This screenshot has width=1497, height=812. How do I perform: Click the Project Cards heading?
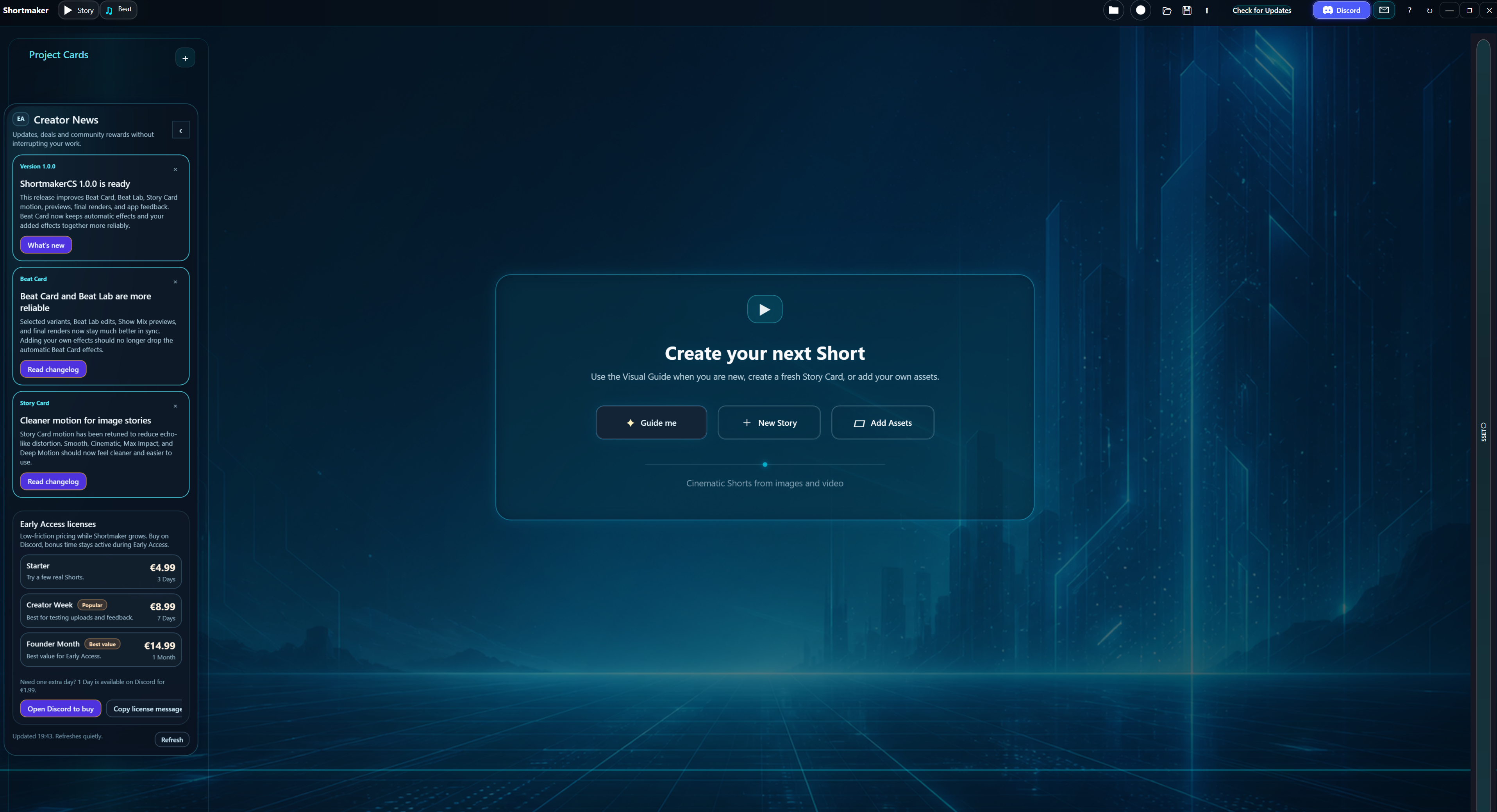pos(59,55)
